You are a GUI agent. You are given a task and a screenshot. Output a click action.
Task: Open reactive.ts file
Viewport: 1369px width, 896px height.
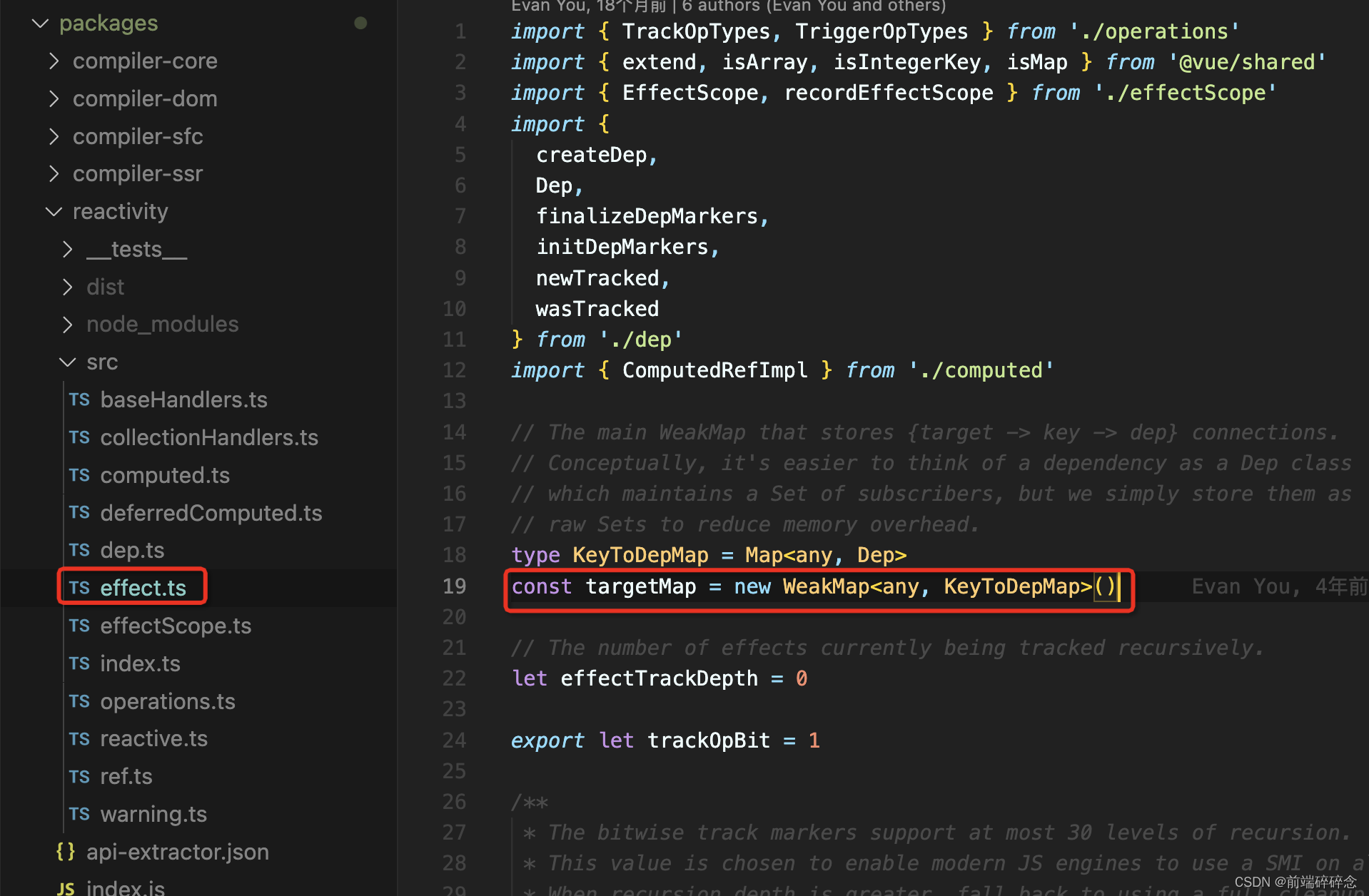[153, 739]
